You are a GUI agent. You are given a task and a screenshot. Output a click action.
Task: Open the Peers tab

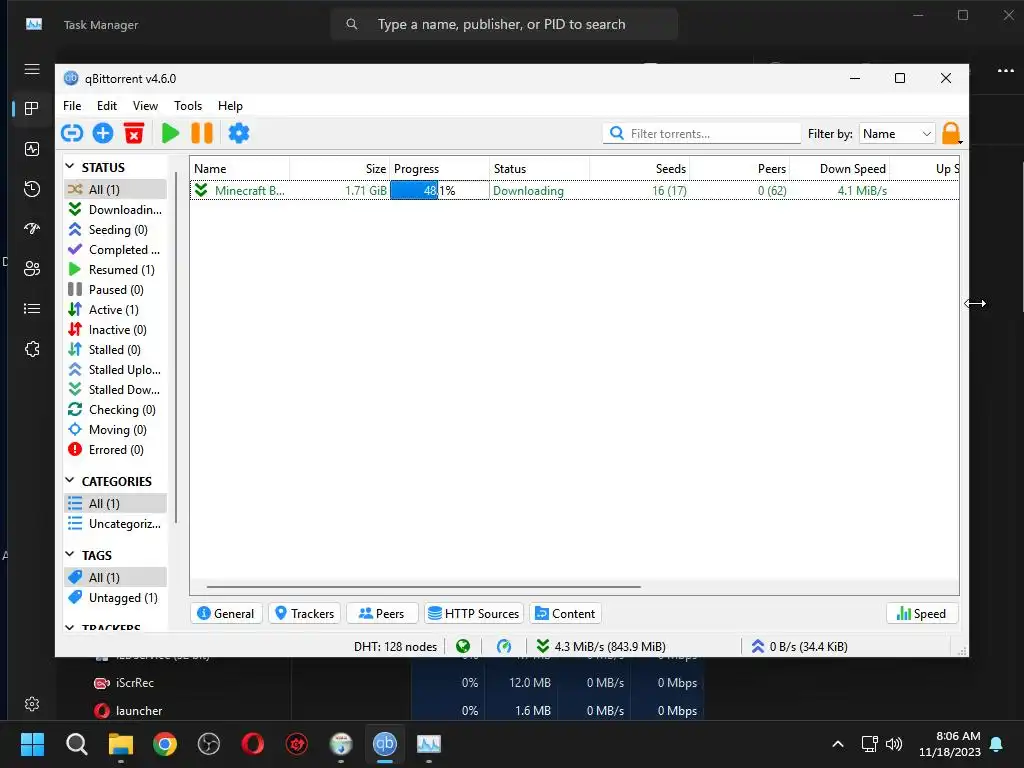click(381, 614)
